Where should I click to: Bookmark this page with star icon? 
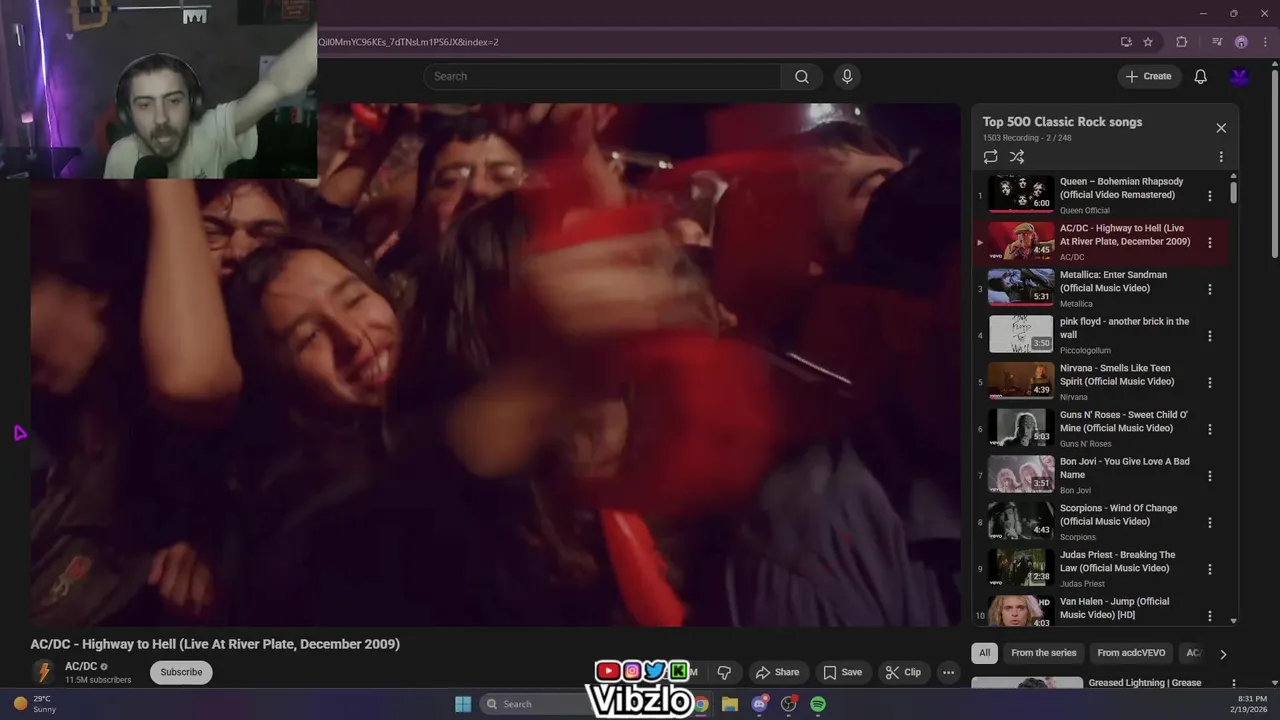tap(1148, 42)
